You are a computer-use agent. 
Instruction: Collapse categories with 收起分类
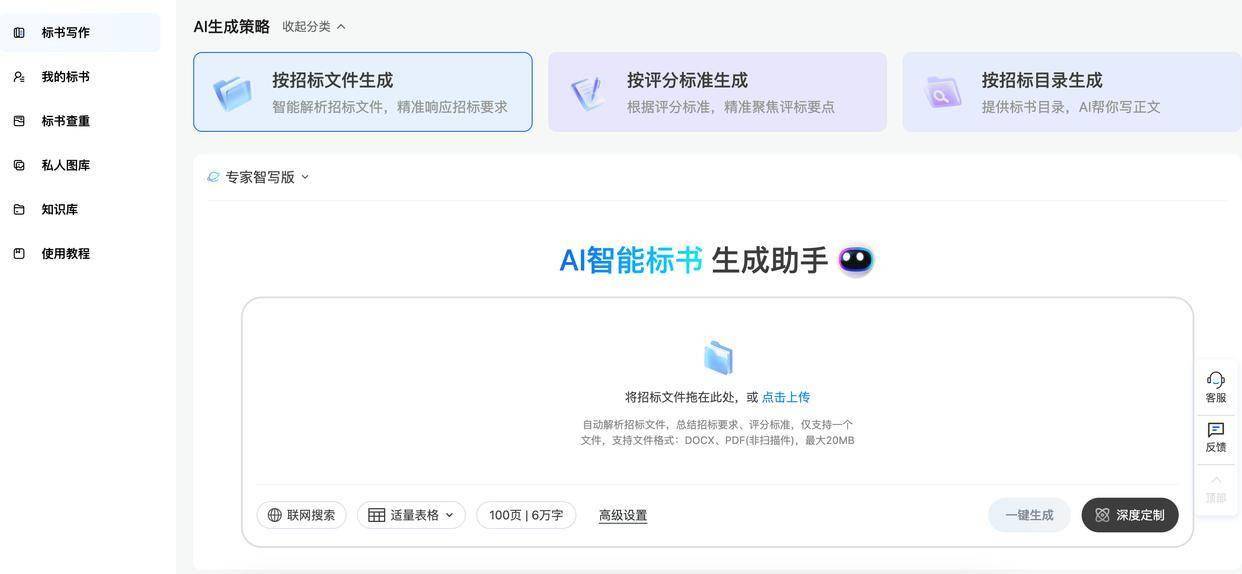(313, 27)
